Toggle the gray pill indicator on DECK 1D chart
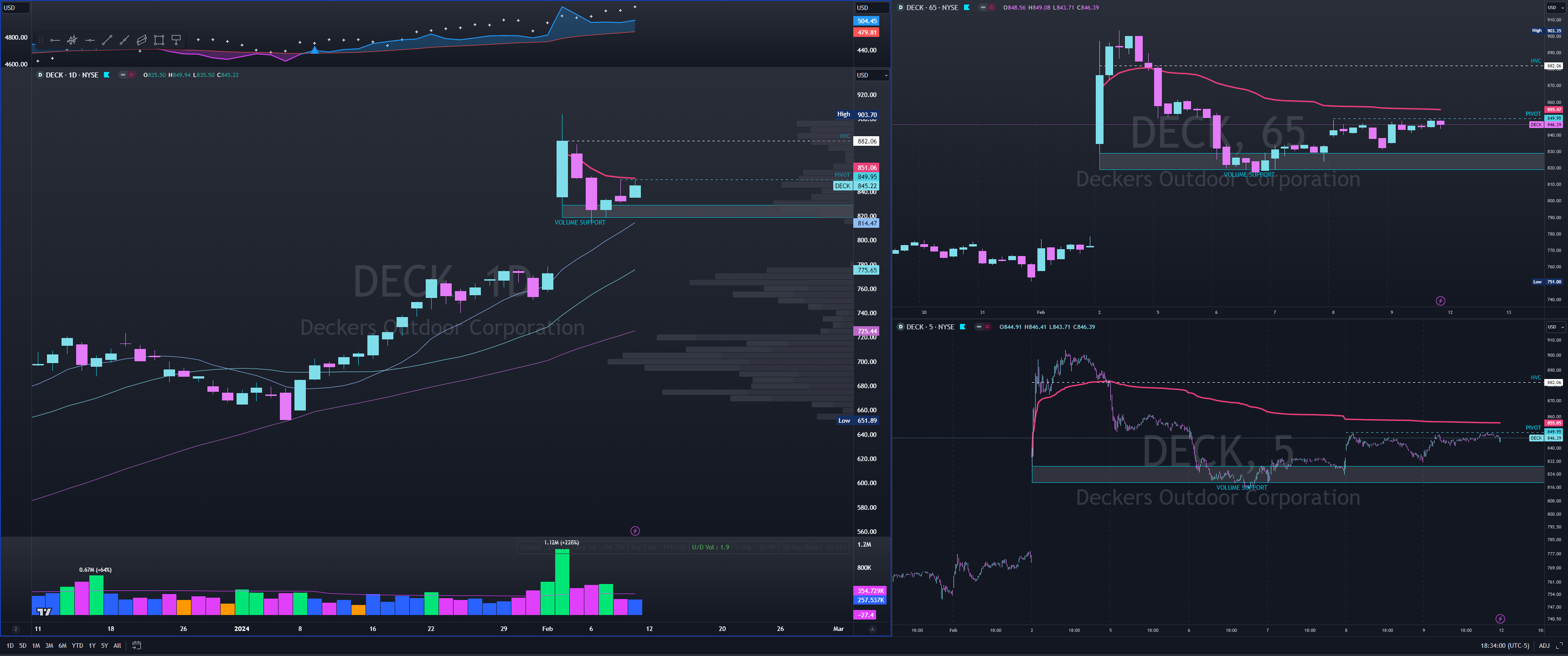 (x=123, y=75)
